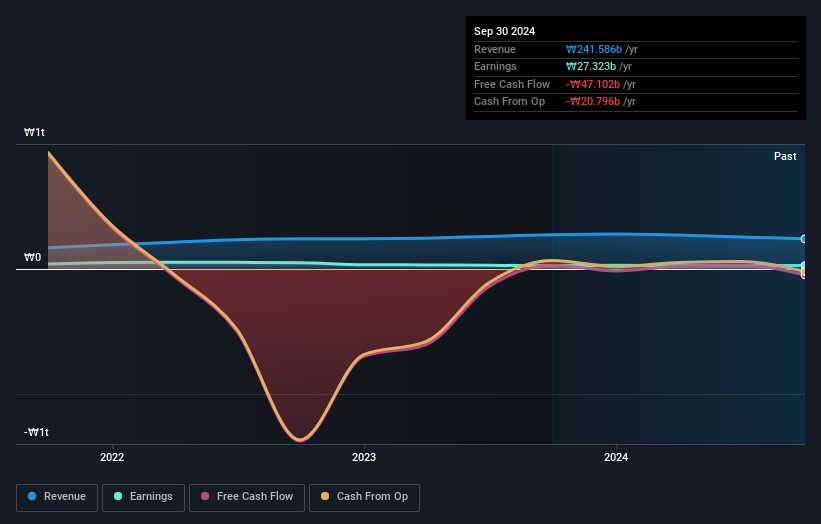The image size is (821, 524).
Task: Click the -₩47.102b free cash flow value
Action: tap(593, 84)
